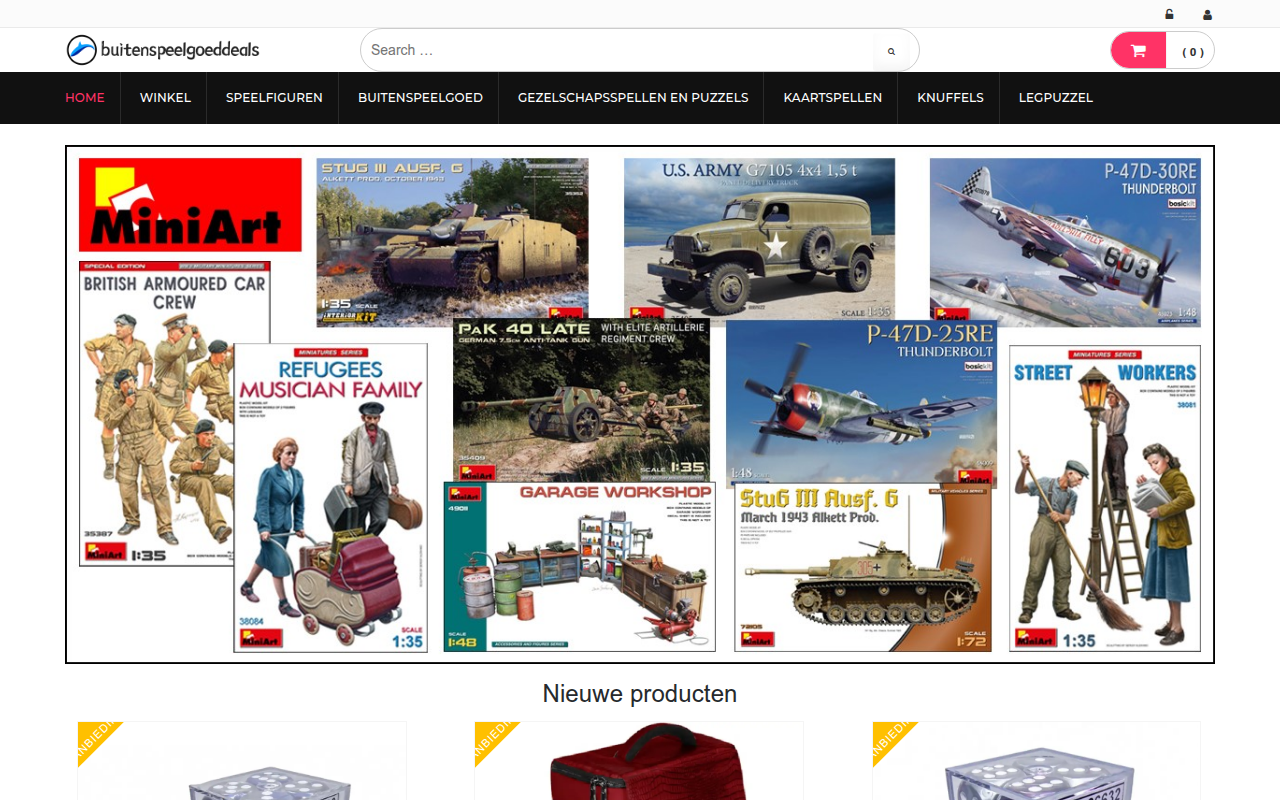
Task: Open the KAARTSPELLEN category
Action: pos(833,98)
